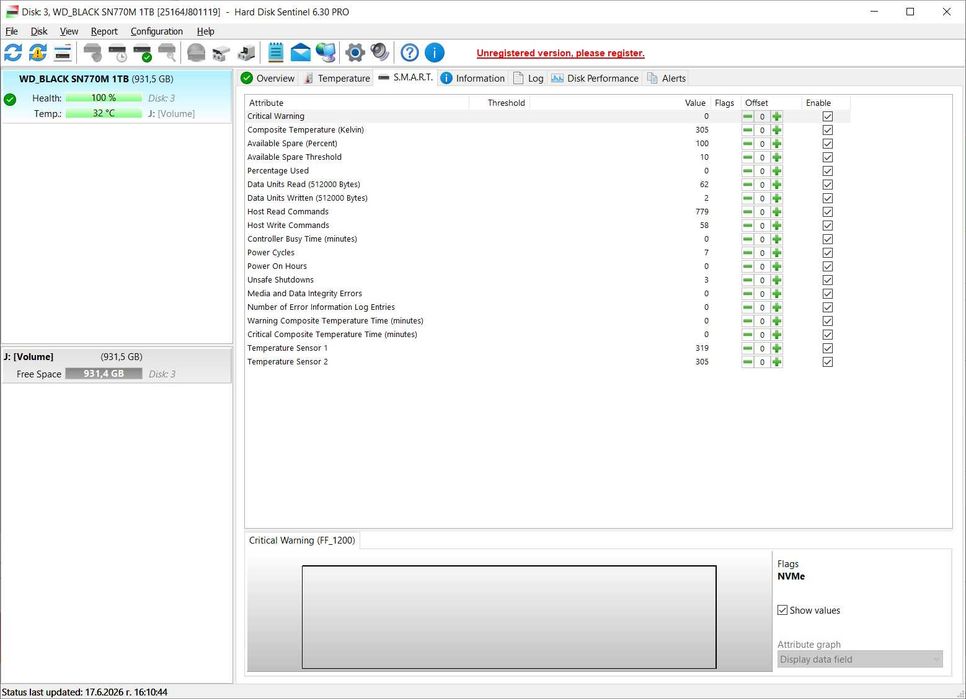
Task: Toggle Enable checkbox for Temperature Sensor 1
Action: [827, 349]
